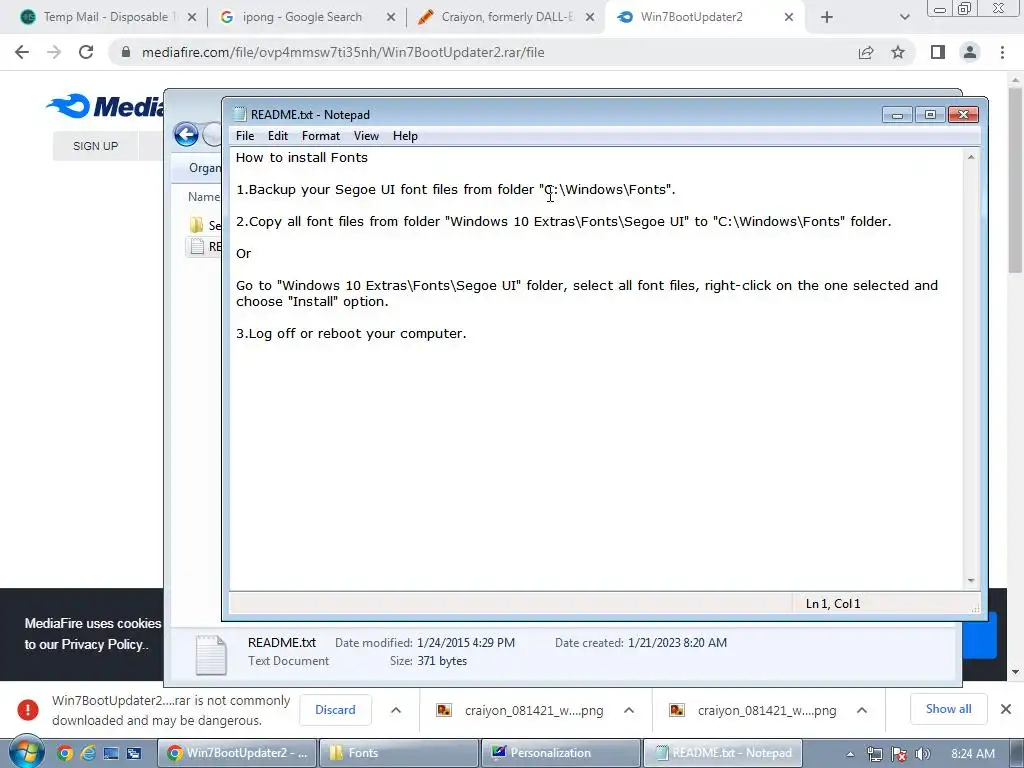This screenshot has height=768, width=1024.
Task: Open the Notepad File menu
Action: (x=245, y=136)
